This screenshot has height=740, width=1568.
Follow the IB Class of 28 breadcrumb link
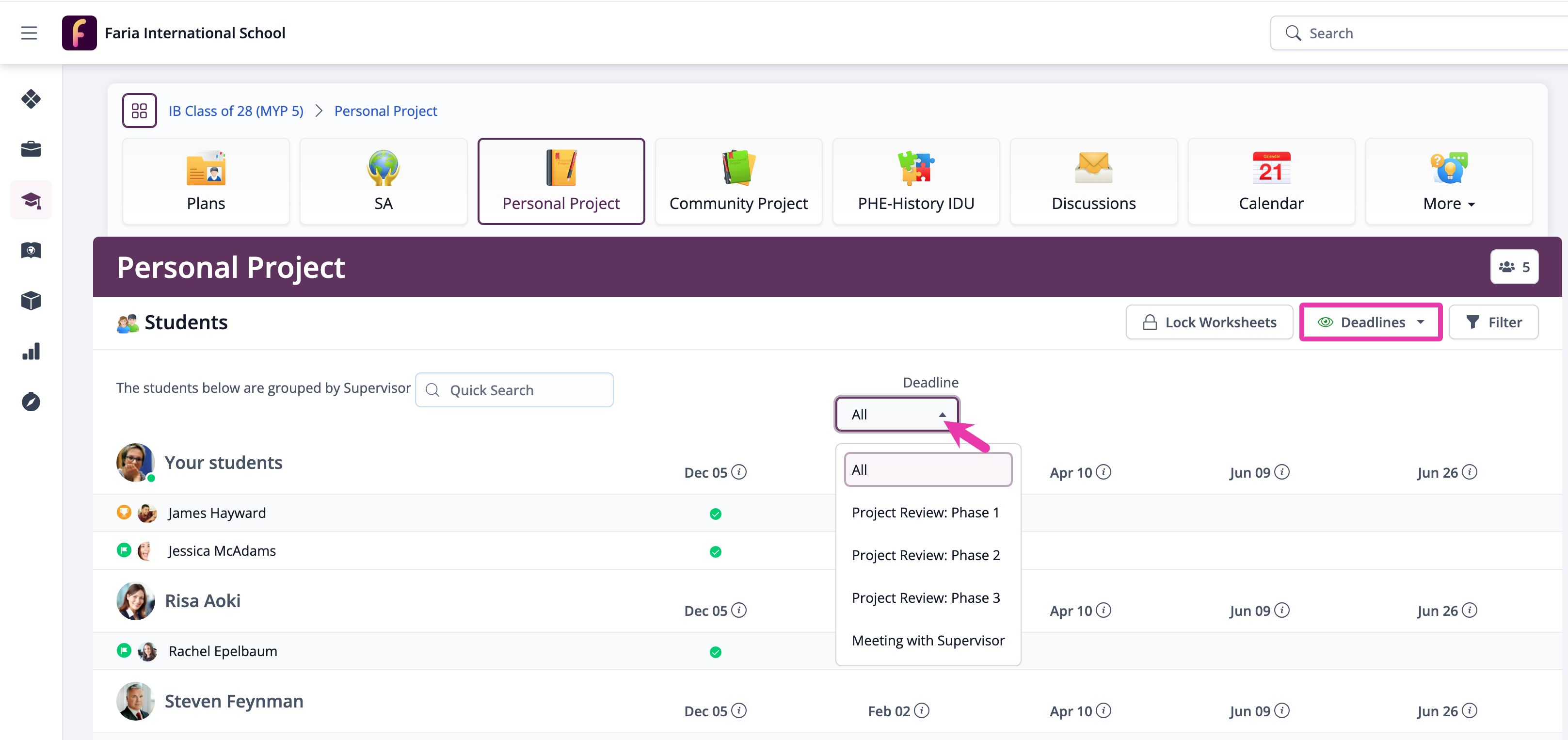[x=236, y=111]
